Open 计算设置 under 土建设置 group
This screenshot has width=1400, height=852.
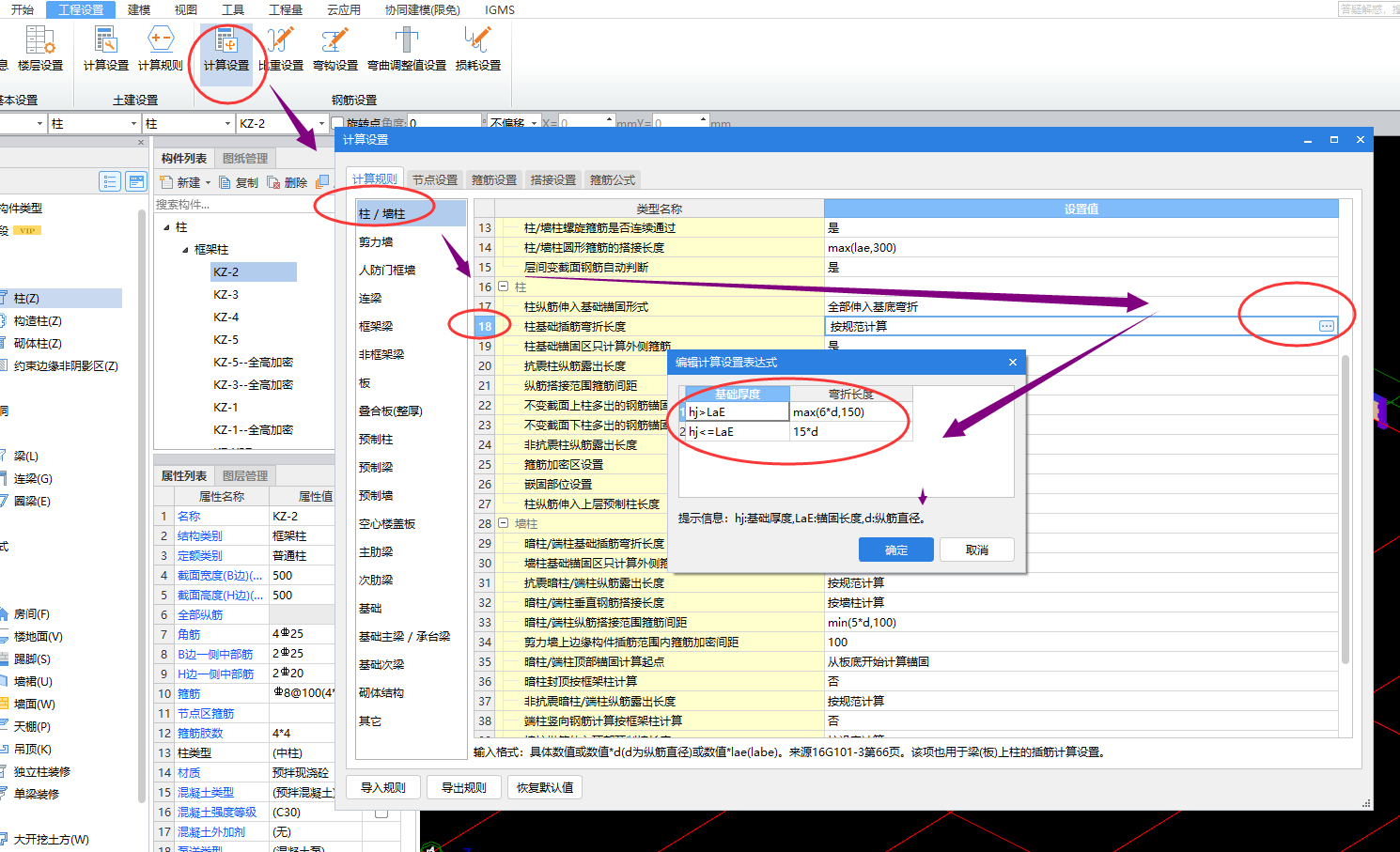click(x=105, y=49)
